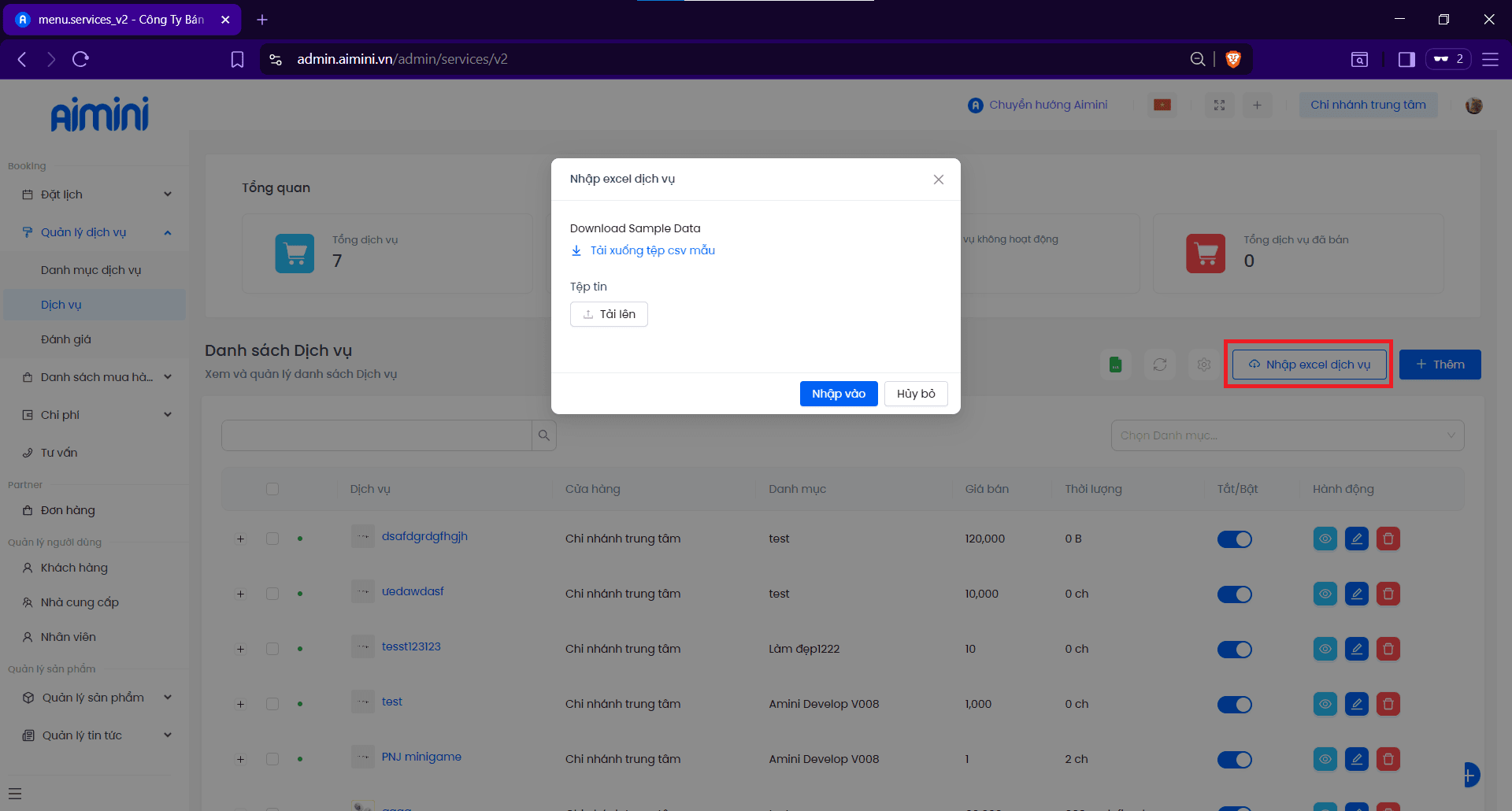Open the Chọn Danh mục dropdown
Screen dimensions: 1512x811
pyautogui.click(x=1287, y=435)
